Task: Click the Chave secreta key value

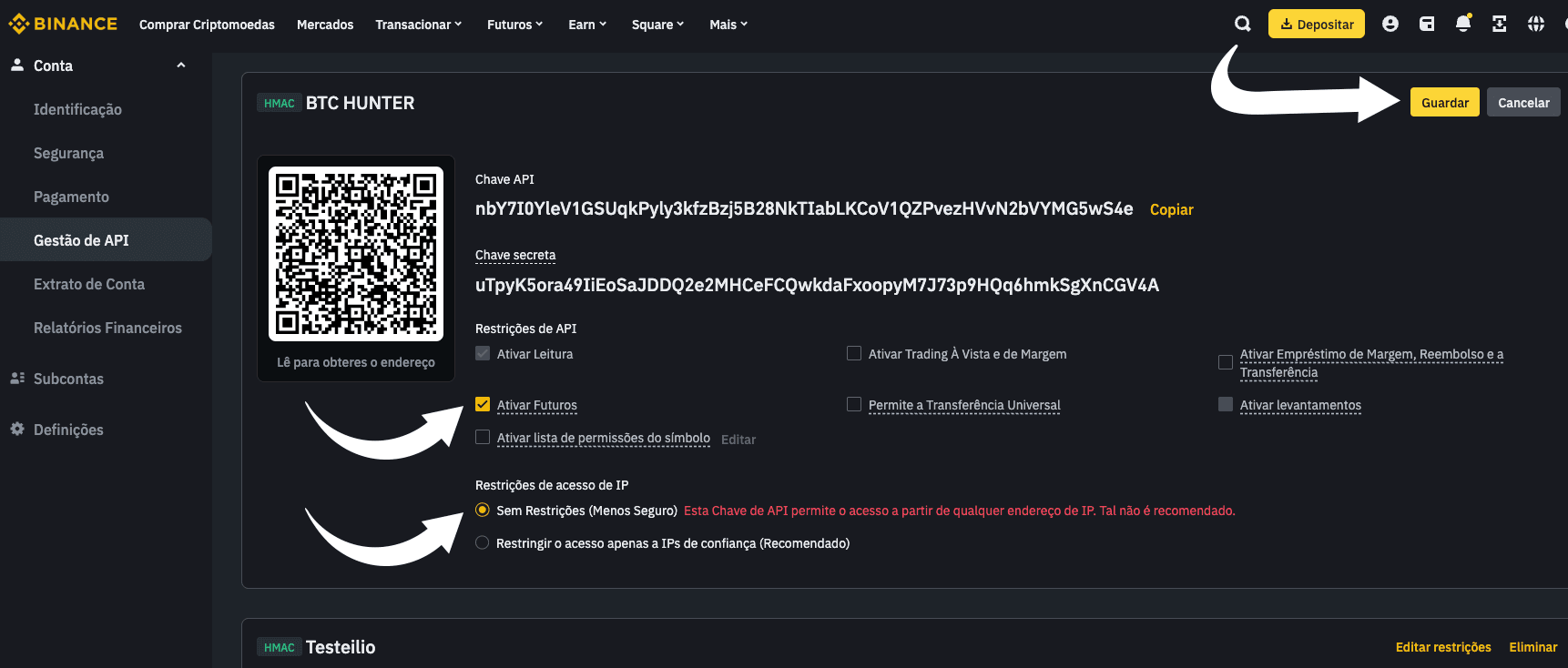Action: pos(817,285)
